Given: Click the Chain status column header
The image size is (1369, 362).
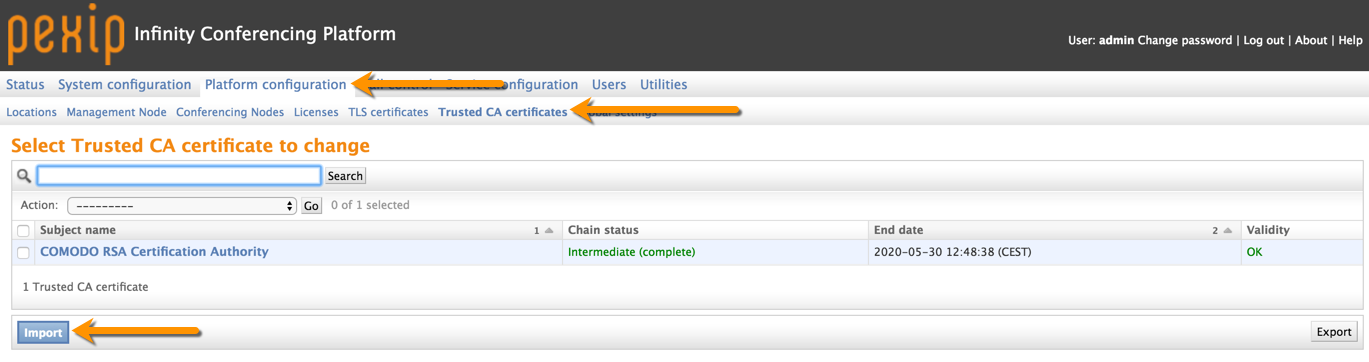Looking at the screenshot, I should [x=603, y=230].
